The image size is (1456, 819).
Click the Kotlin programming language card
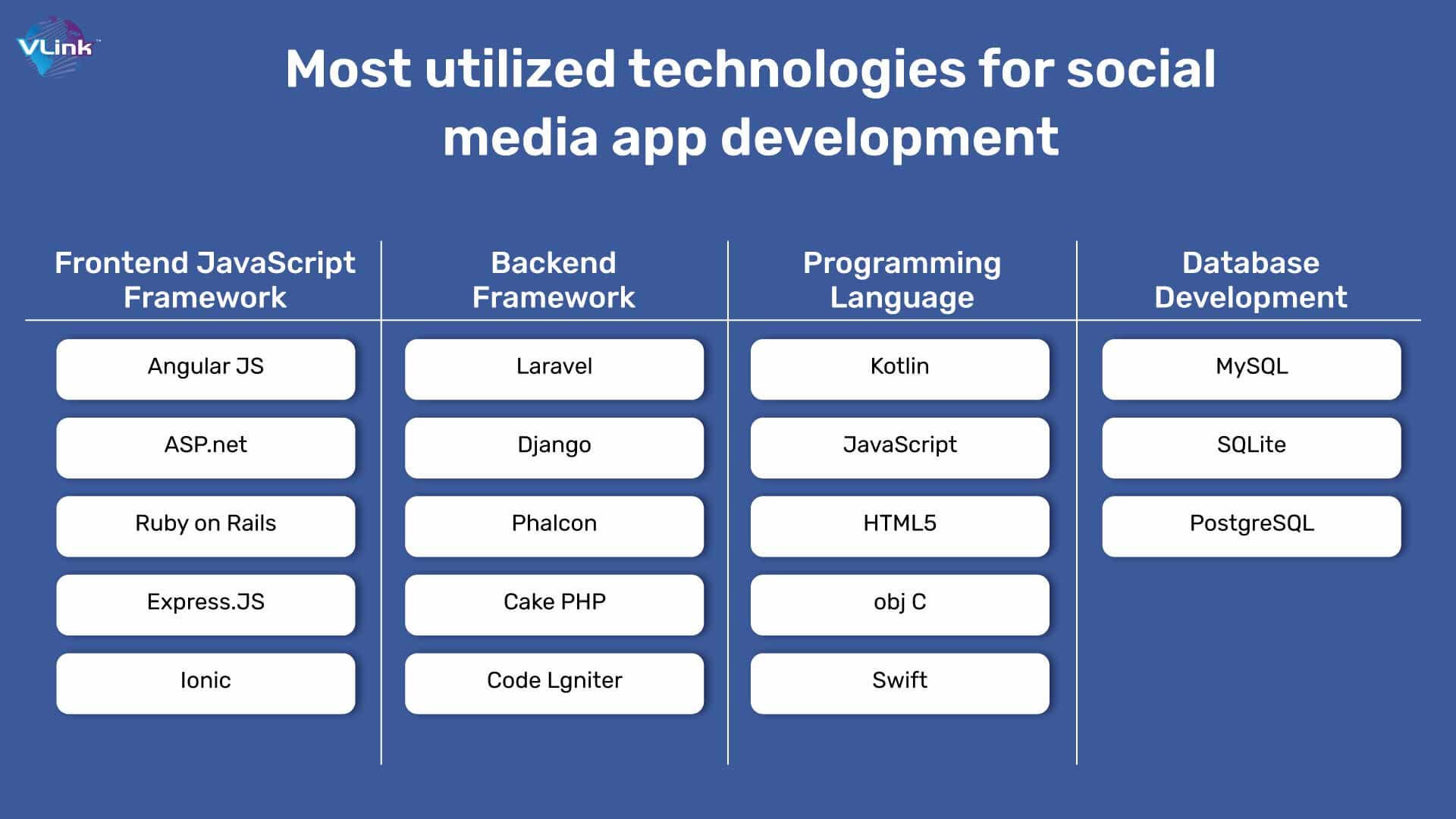[899, 366]
